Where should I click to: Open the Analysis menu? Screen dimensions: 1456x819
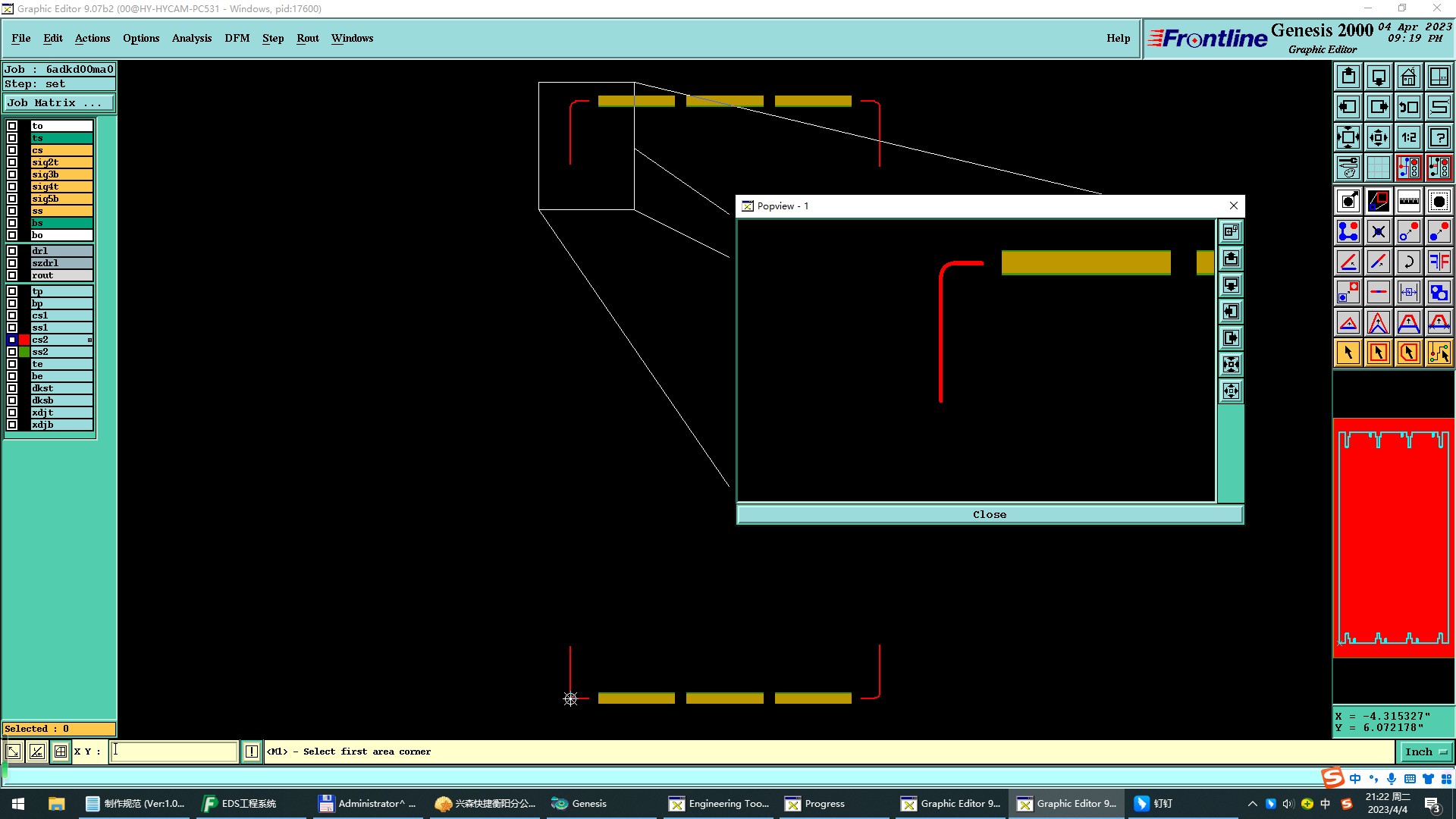(x=191, y=38)
